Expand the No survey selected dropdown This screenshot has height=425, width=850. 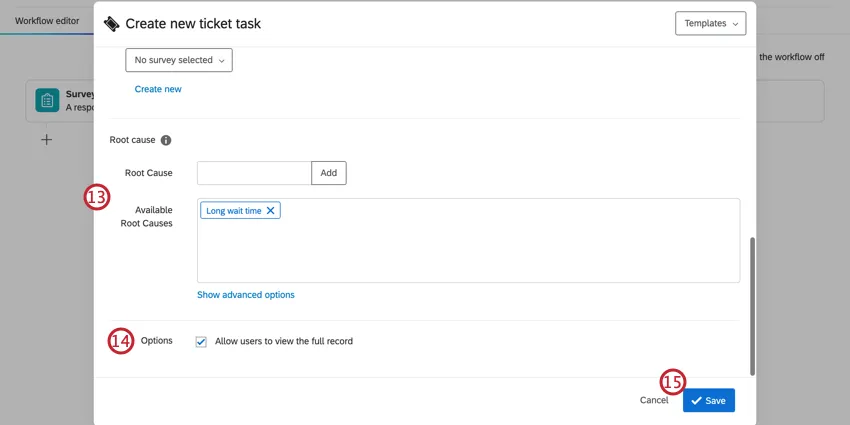pos(179,60)
